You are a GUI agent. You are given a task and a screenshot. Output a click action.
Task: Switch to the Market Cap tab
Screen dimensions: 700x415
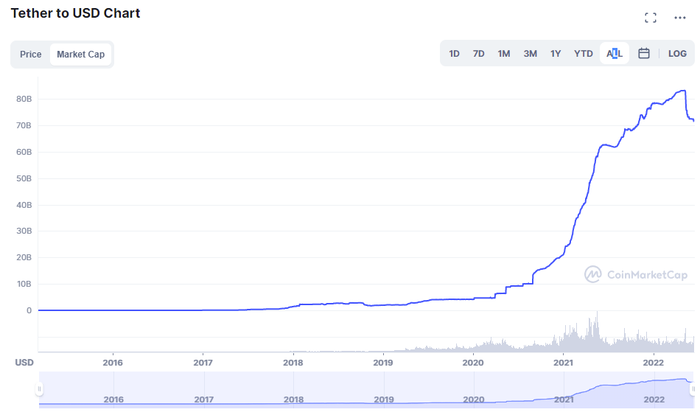[80, 54]
